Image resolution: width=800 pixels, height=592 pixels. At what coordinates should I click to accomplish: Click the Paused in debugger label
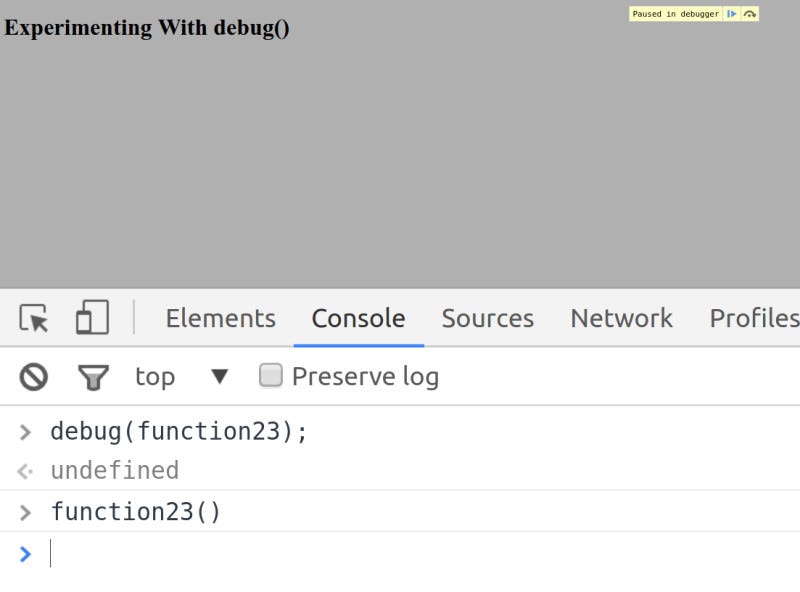tap(675, 14)
